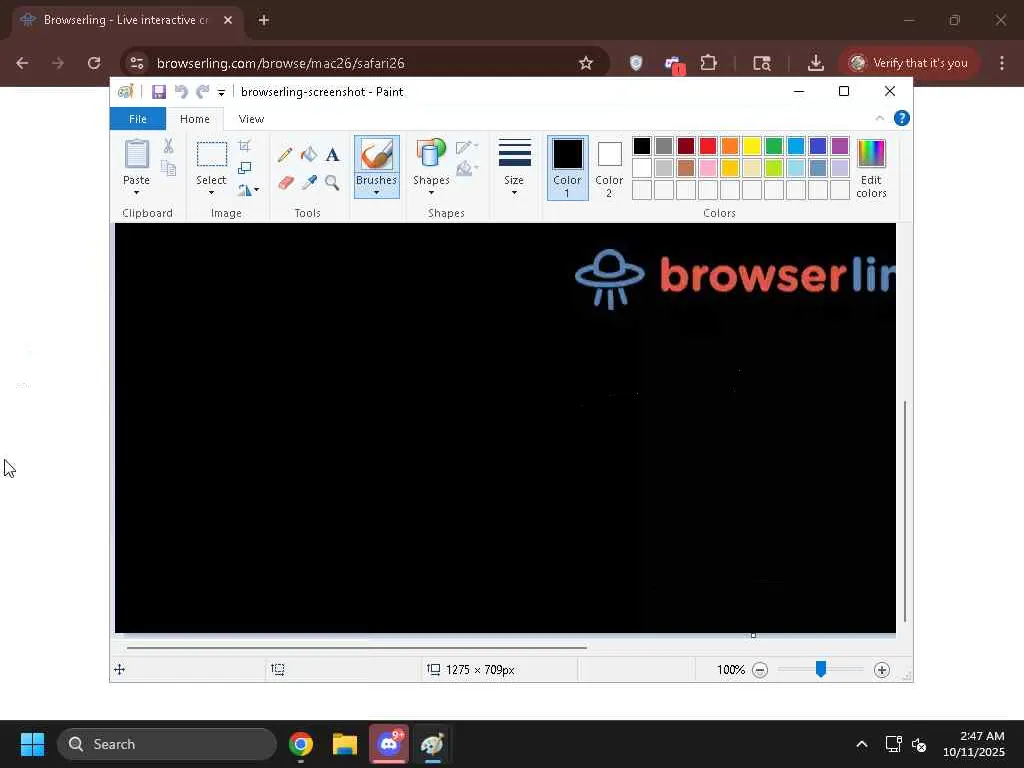This screenshot has height=768, width=1024.
Task: Reload the browser page
Action: point(94,63)
